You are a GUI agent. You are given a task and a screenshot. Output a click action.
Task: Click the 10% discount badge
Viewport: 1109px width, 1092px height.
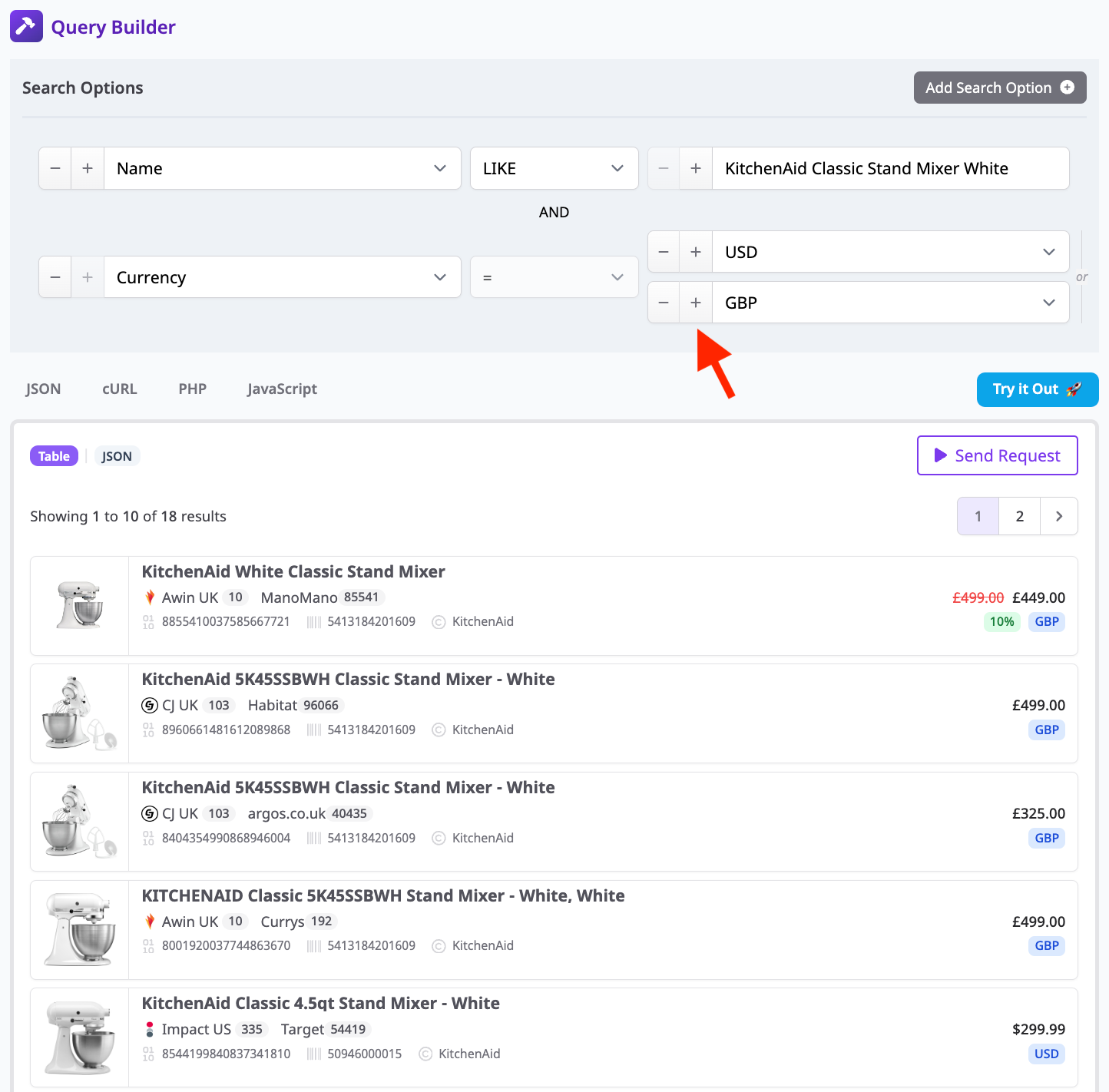point(1002,621)
